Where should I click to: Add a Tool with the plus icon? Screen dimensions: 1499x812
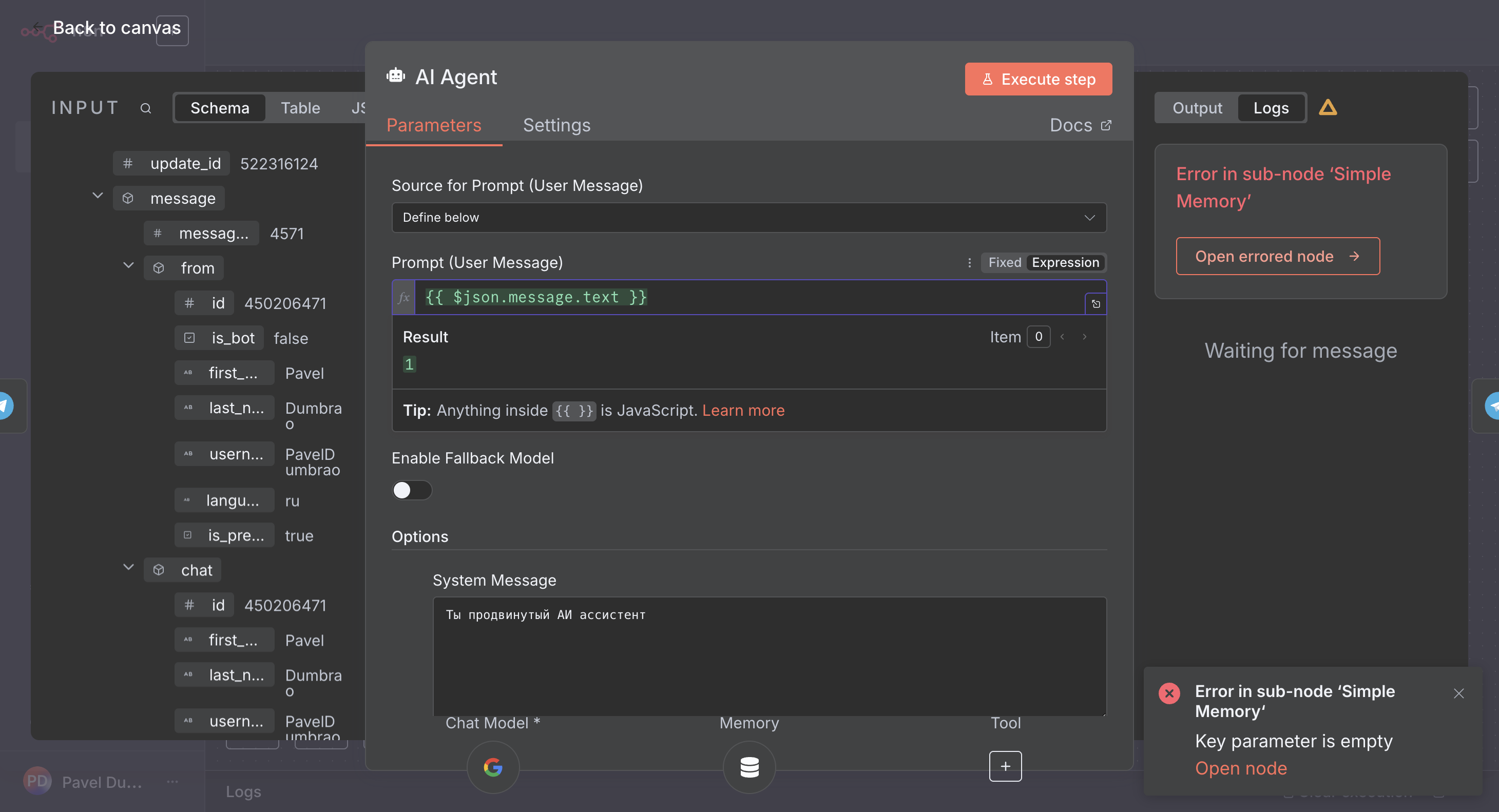point(1005,766)
